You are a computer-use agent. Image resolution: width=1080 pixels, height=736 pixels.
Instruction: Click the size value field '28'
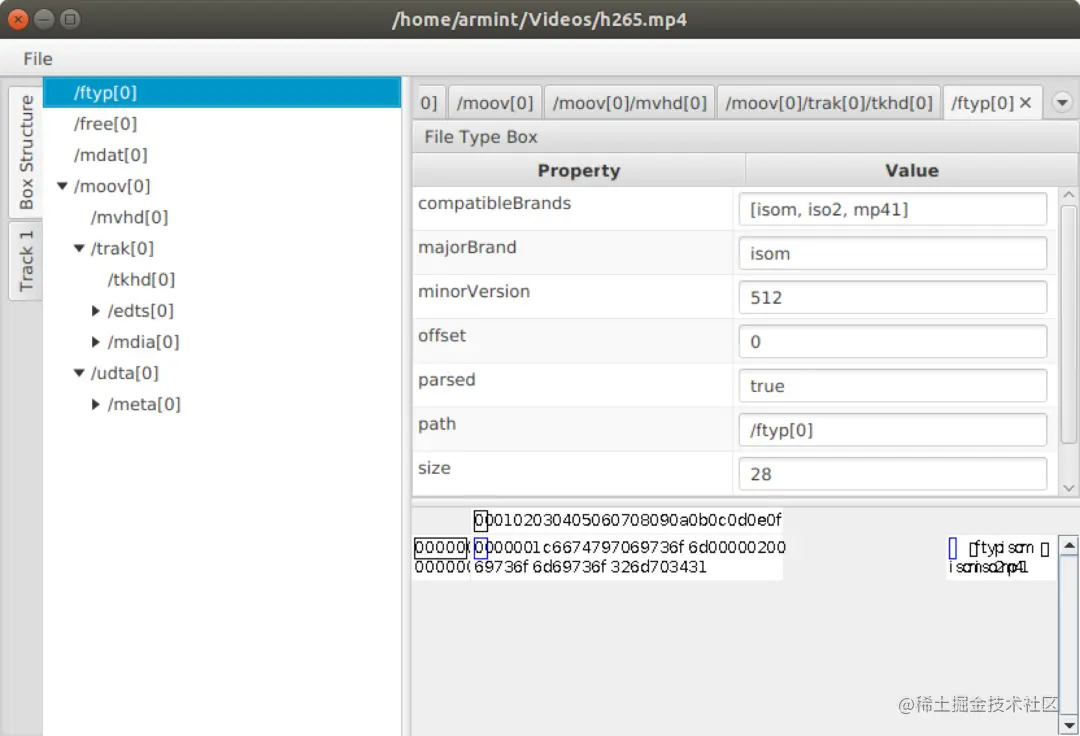pos(893,474)
